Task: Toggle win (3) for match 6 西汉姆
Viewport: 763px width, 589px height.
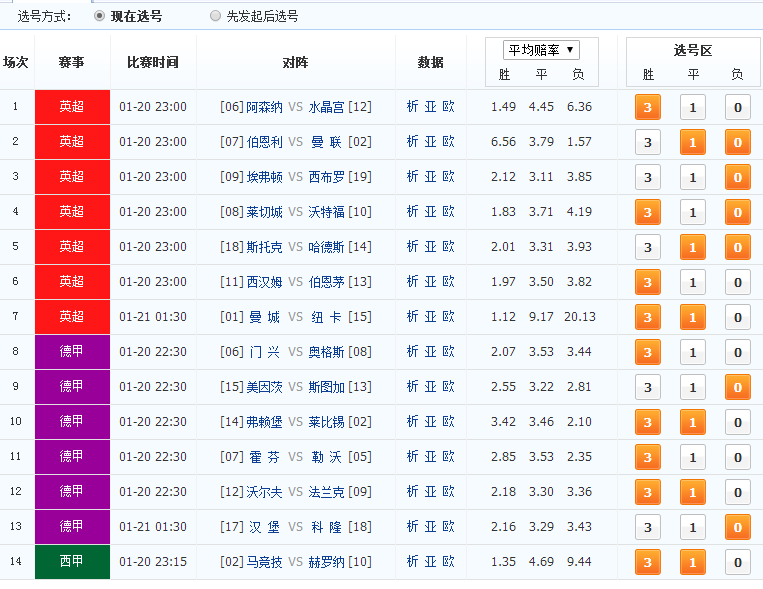Action: click(648, 282)
